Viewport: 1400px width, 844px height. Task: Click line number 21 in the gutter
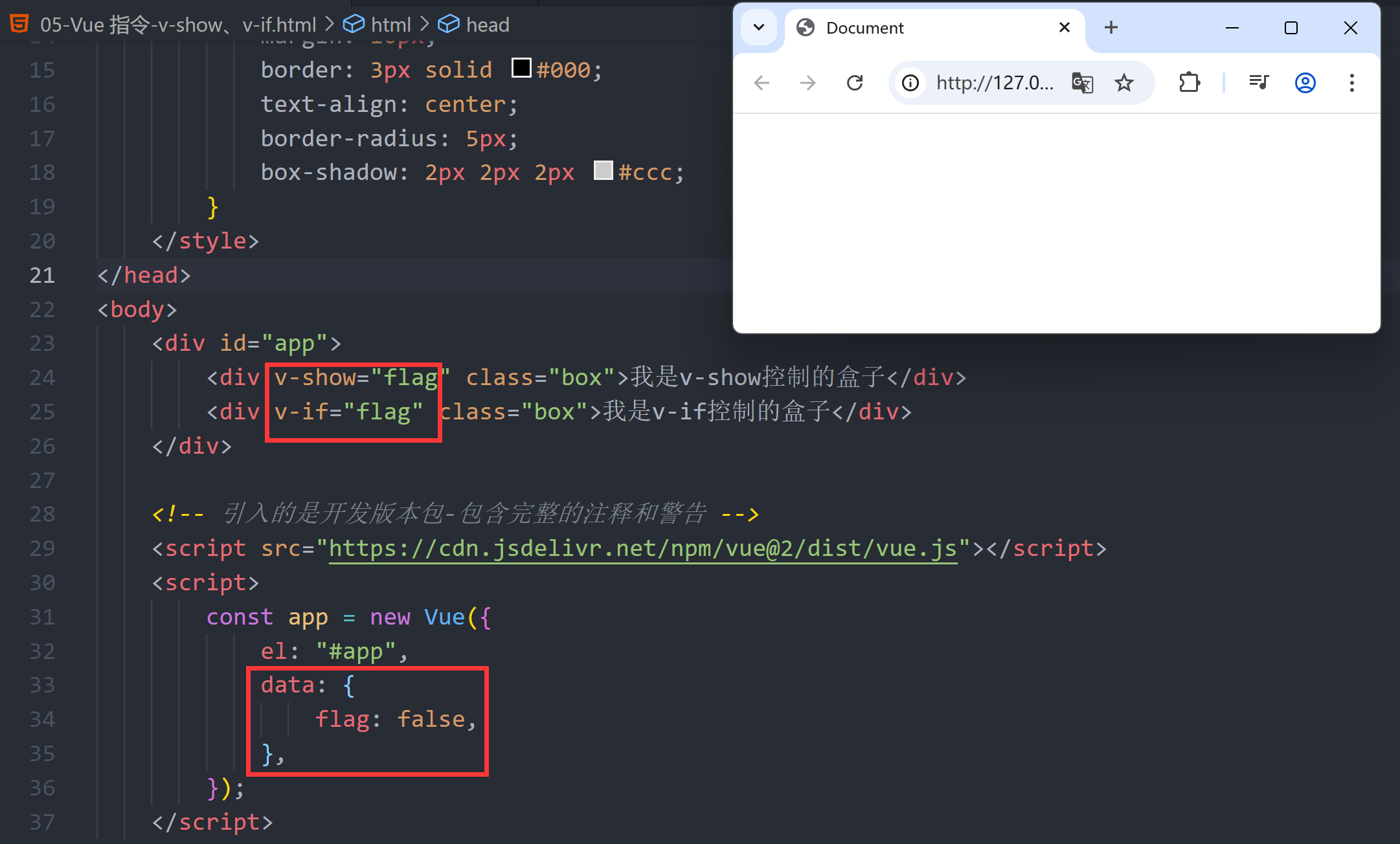pyautogui.click(x=42, y=275)
